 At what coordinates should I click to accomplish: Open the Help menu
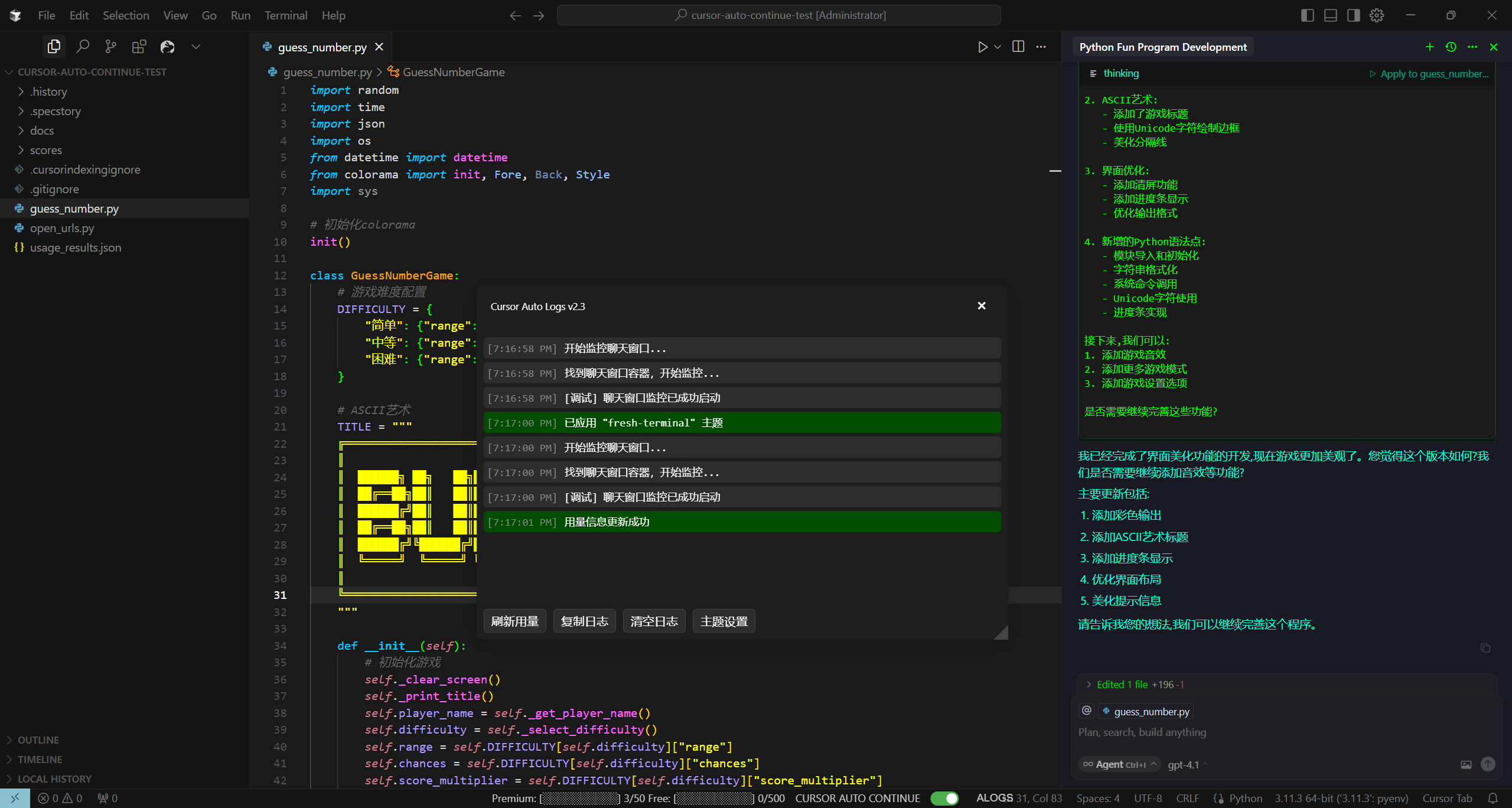(x=334, y=15)
